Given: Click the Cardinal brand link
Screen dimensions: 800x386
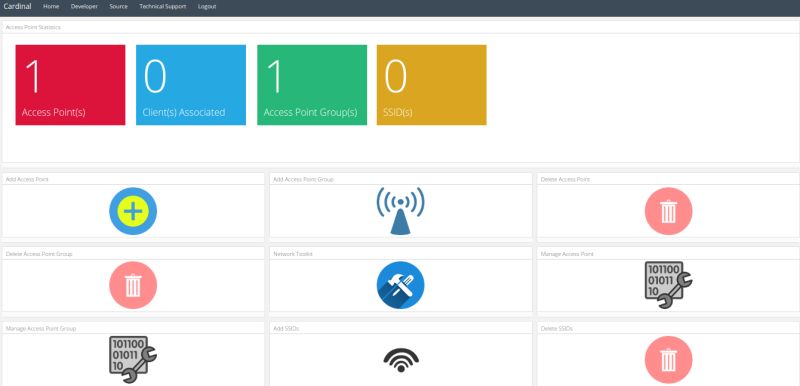Looking at the screenshot, I should pos(17,7).
